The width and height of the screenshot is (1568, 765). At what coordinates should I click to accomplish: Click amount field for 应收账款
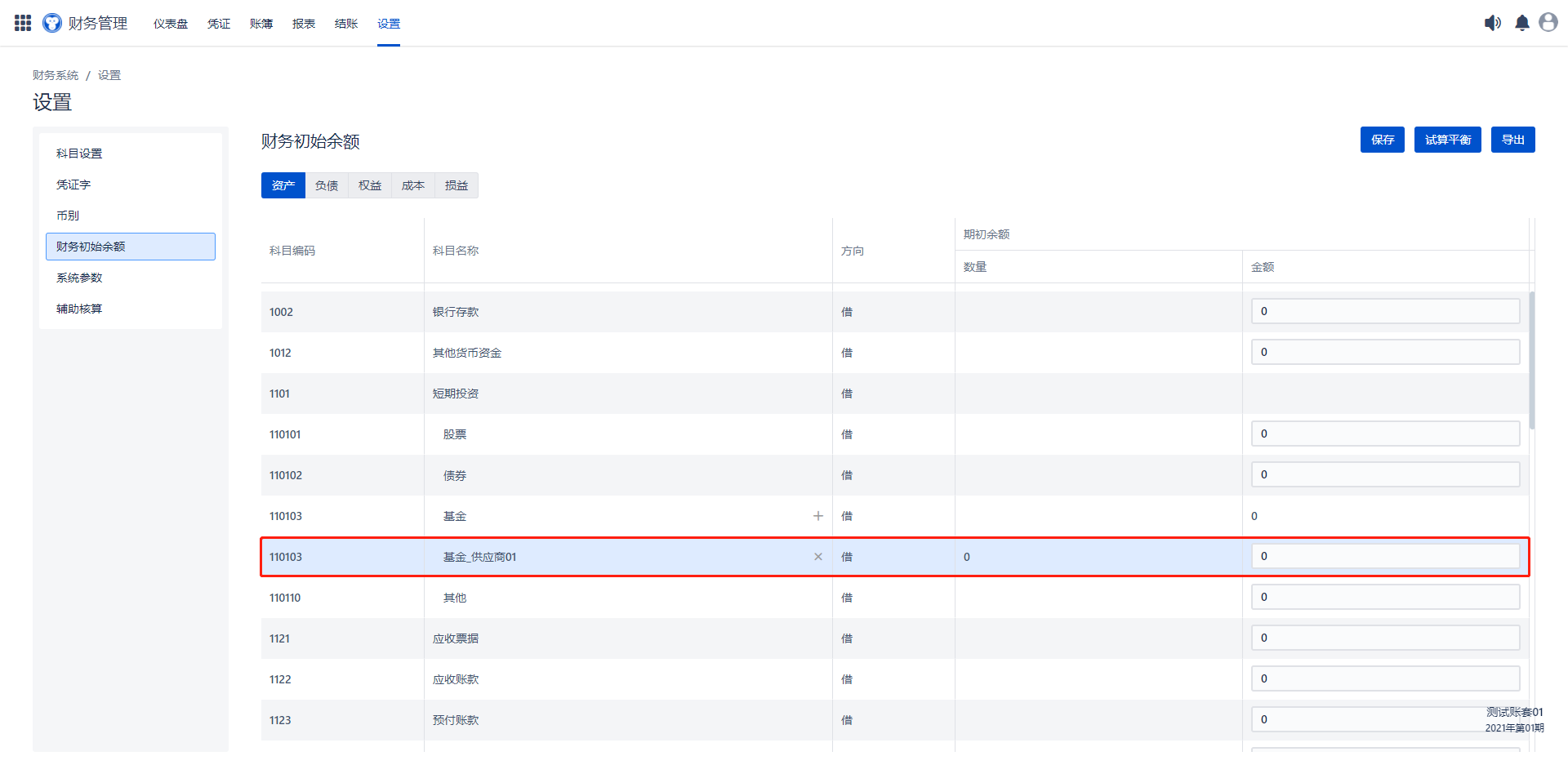tap(1385, 678)
